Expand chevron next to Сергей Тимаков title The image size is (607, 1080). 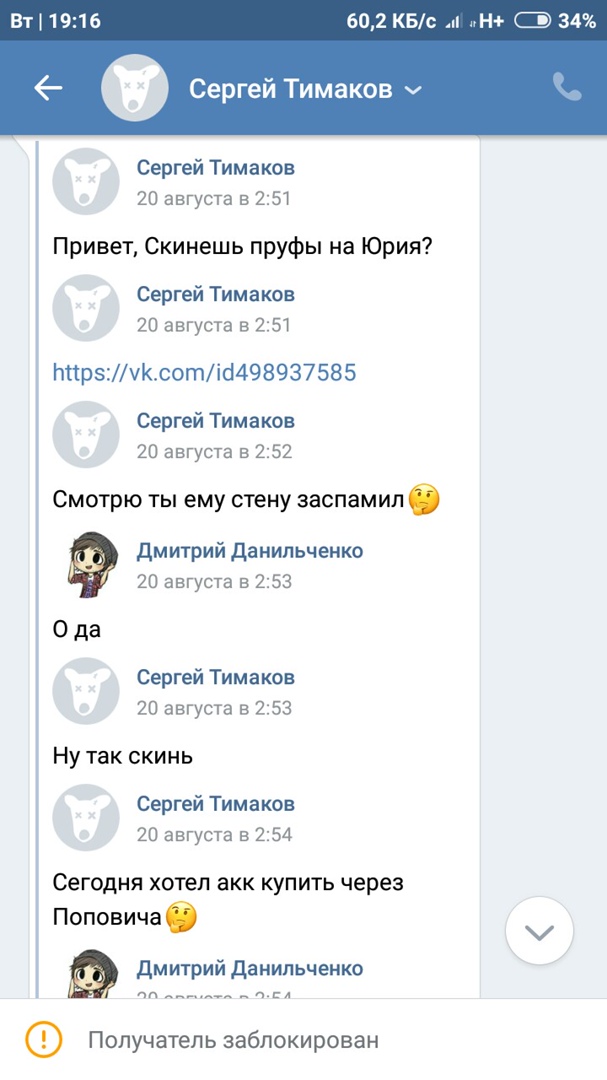413,90
